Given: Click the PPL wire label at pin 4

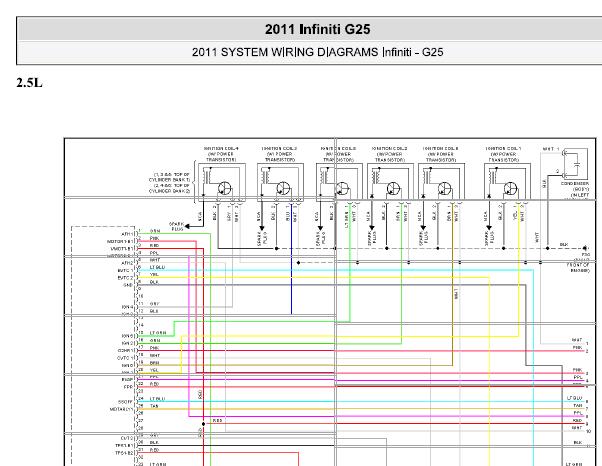Looking at the screenshot, I should click(154, 253).
